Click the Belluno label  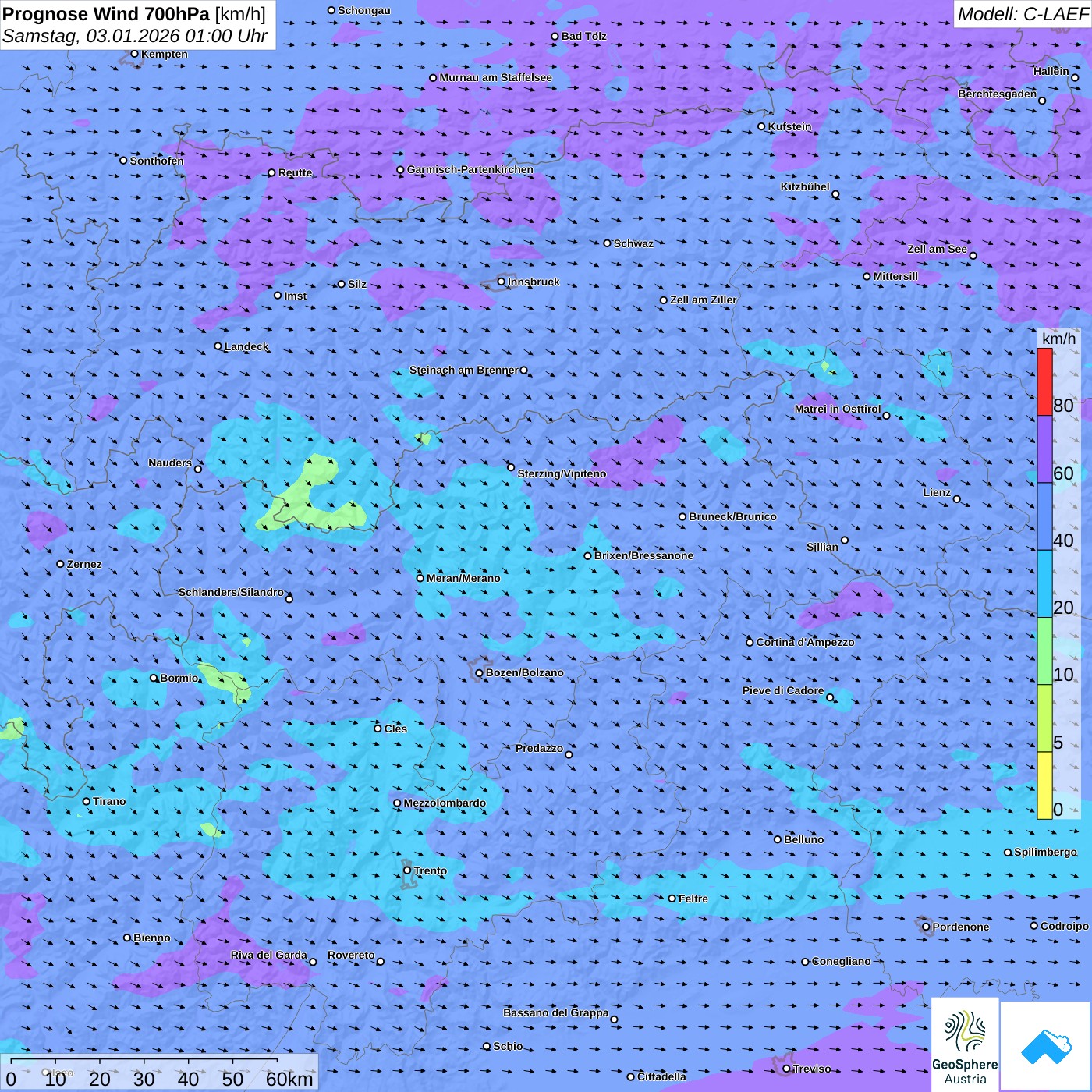tap(803, 839)
